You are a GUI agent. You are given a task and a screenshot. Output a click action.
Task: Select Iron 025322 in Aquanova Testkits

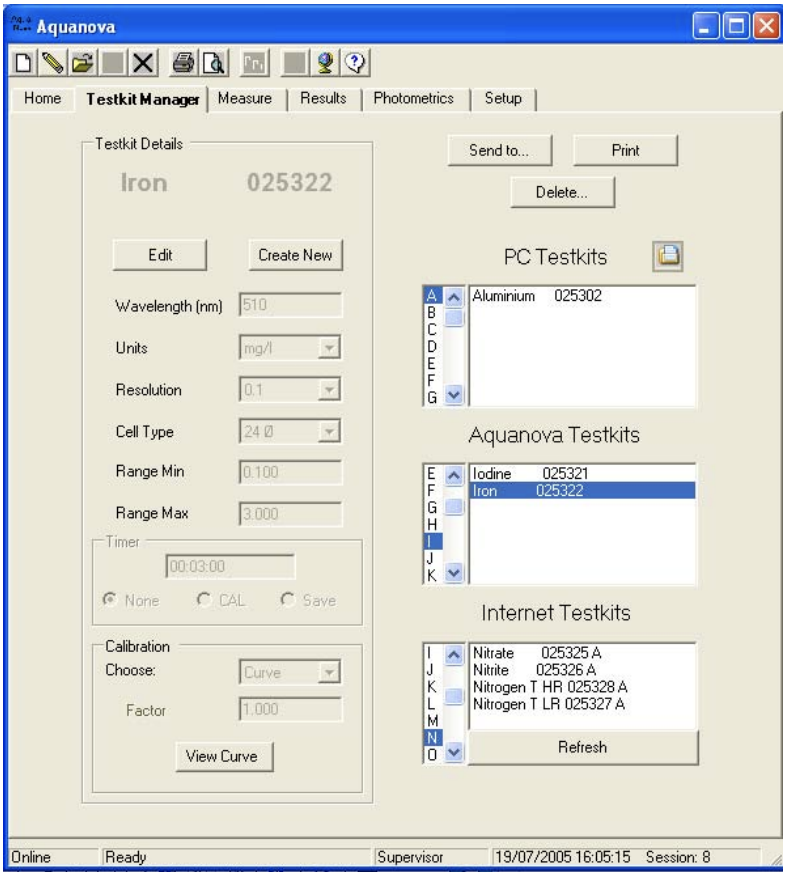click(x=582, y=490)
